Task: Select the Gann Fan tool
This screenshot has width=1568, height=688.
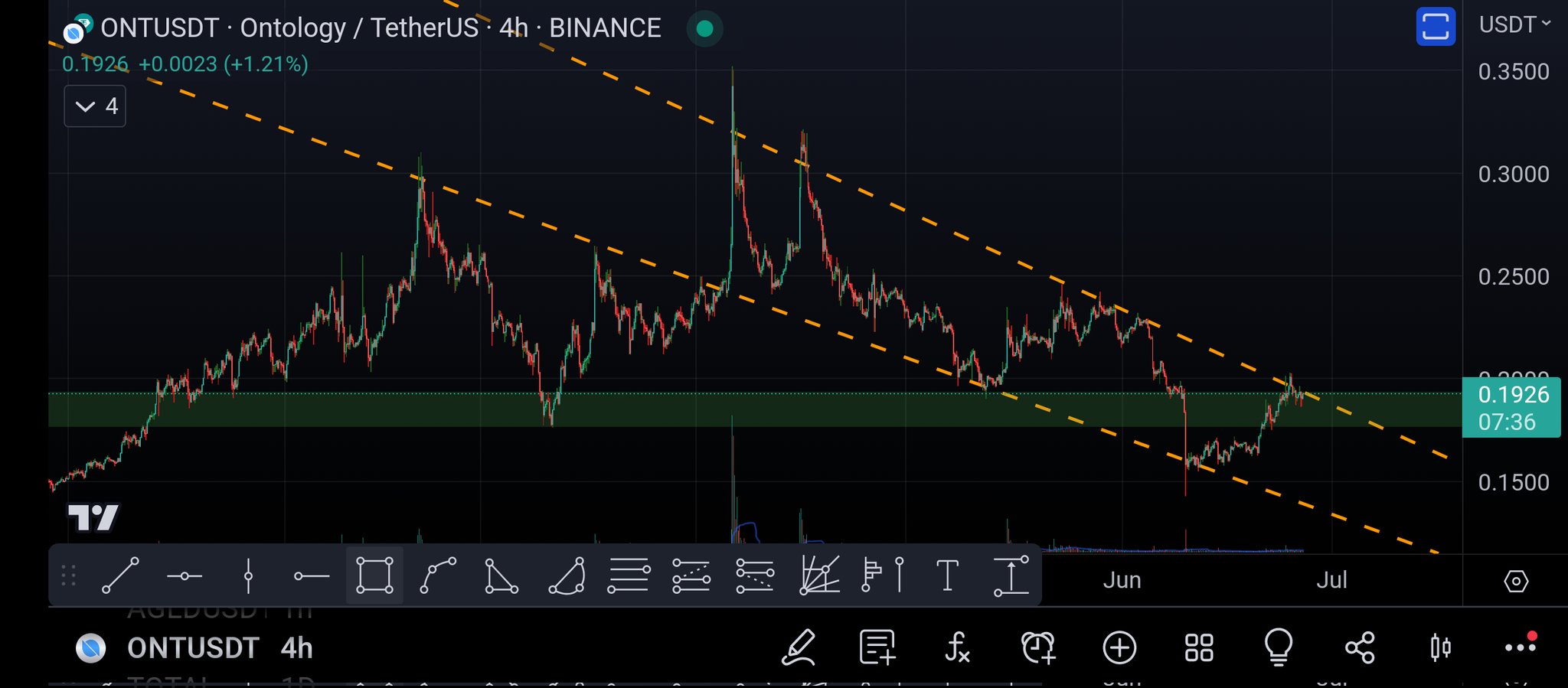Action: click(819, 576)
